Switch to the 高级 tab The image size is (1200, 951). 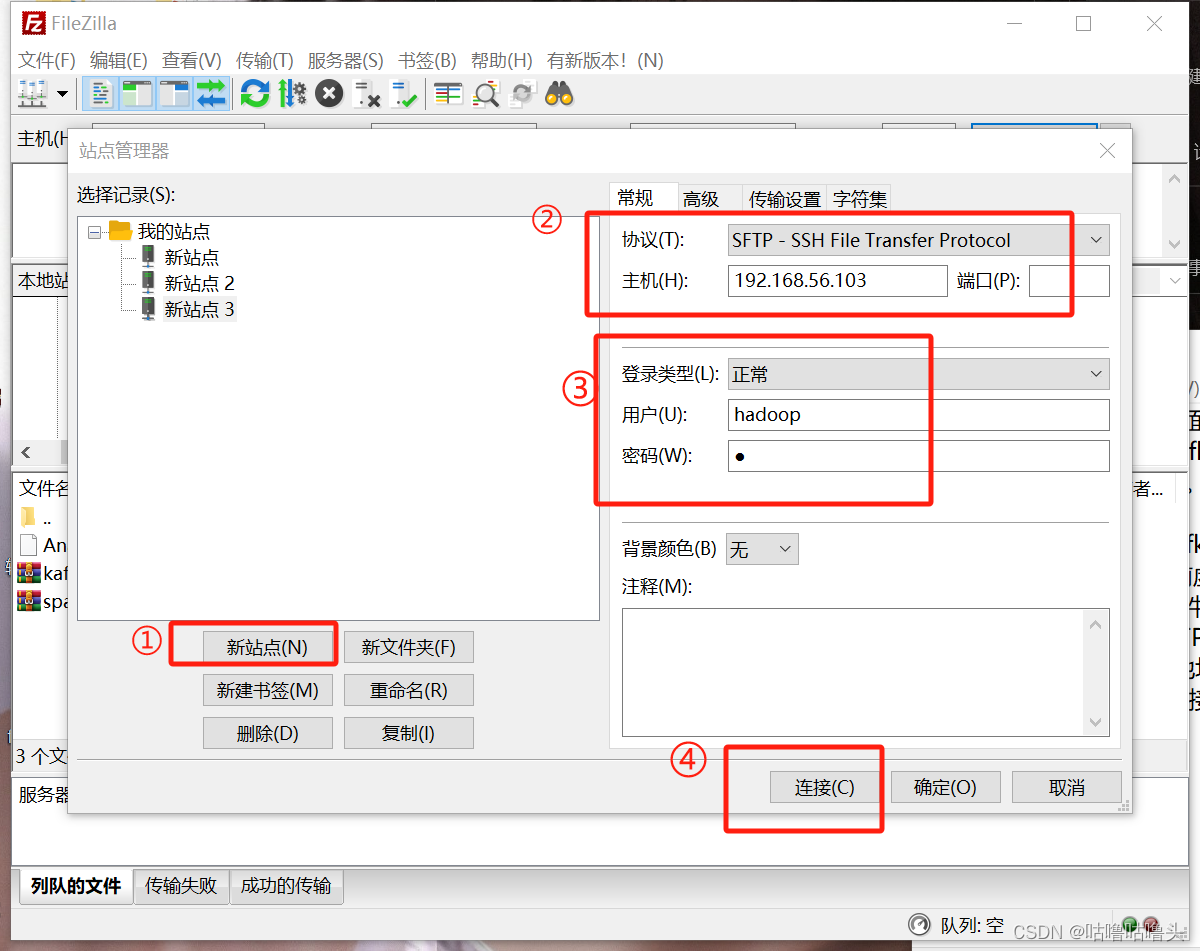click(701, 200)
